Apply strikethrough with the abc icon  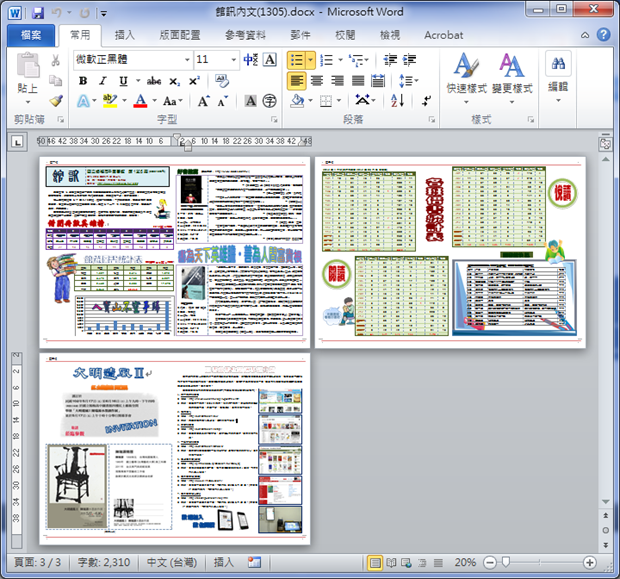tap(154, 81)
